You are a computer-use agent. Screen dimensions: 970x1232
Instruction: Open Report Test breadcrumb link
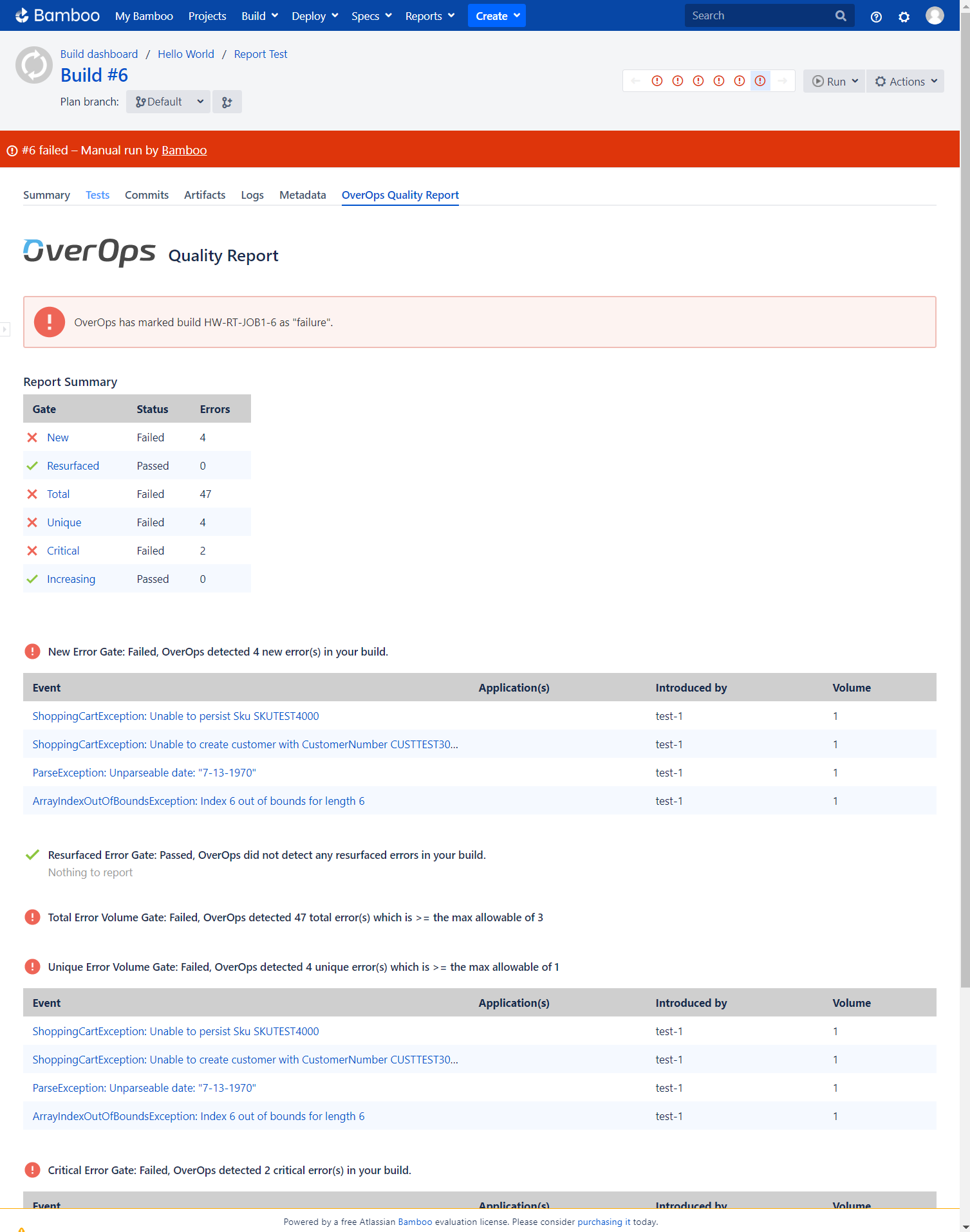pyautogui.click(x=261, y=54)
